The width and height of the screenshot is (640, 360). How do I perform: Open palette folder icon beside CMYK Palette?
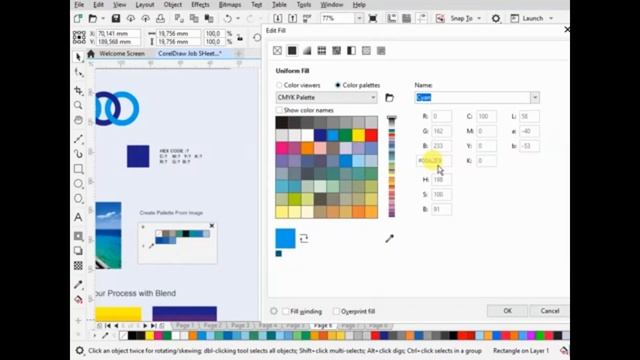(x=389, y=98)
